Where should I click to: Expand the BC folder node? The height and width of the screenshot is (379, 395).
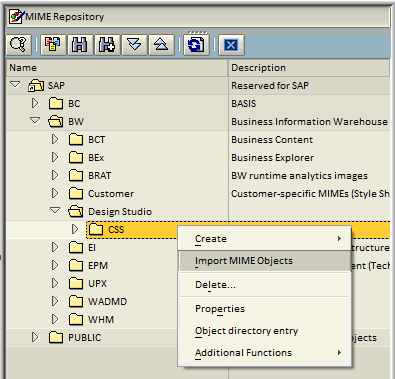click(x=35, y=103)
